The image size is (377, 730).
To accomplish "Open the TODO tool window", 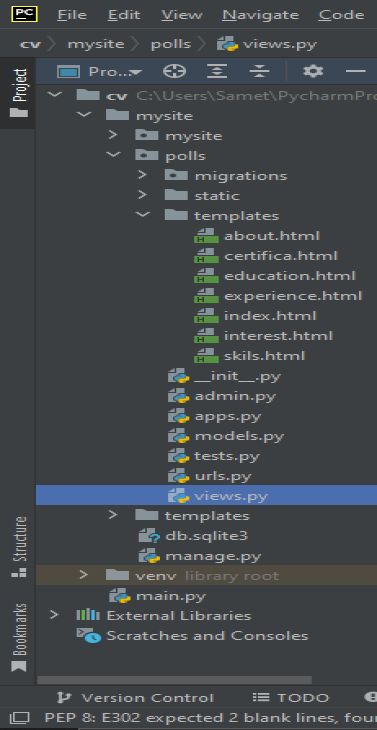I will coord(291,697).
